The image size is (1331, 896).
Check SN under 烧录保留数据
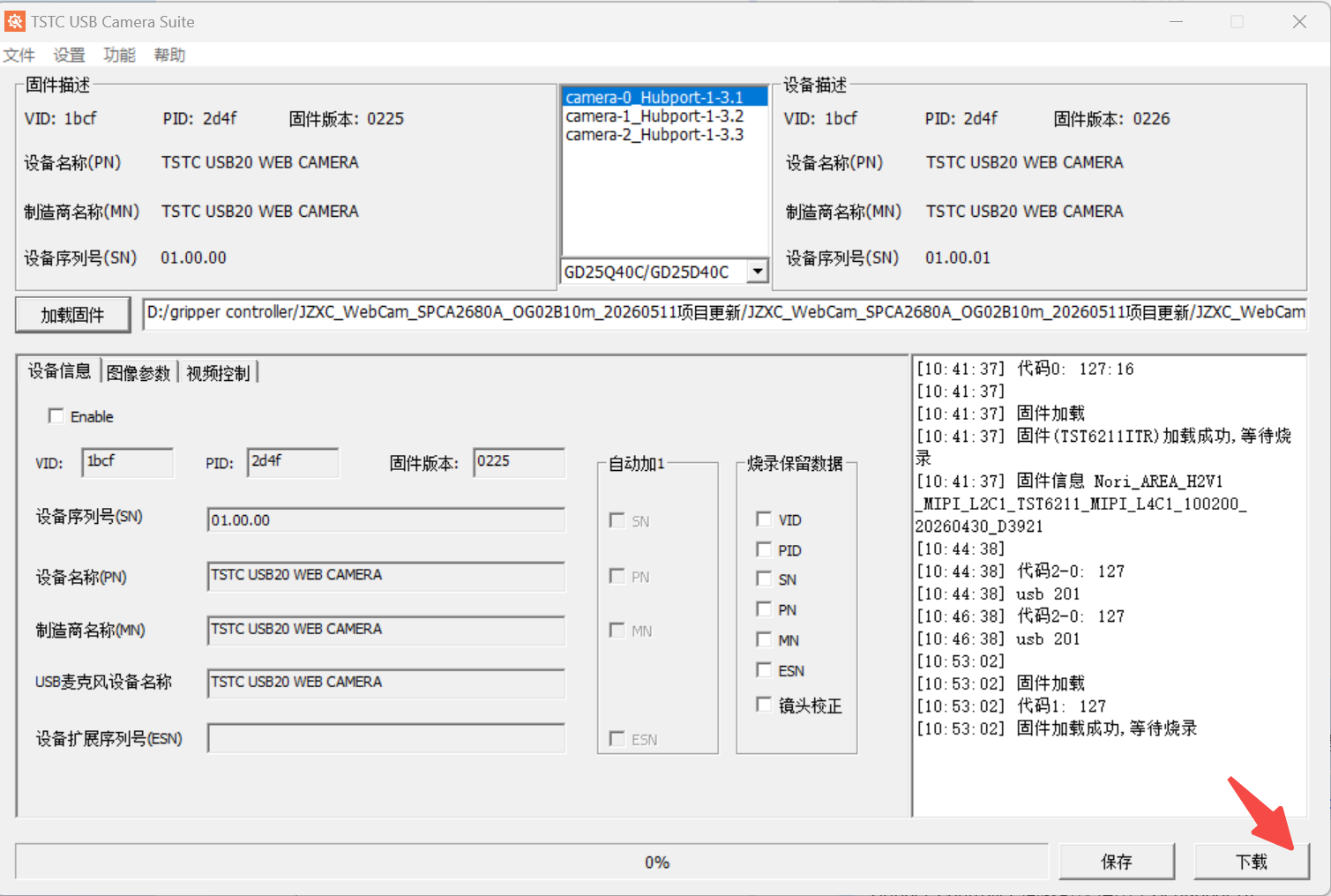point(764,579)
